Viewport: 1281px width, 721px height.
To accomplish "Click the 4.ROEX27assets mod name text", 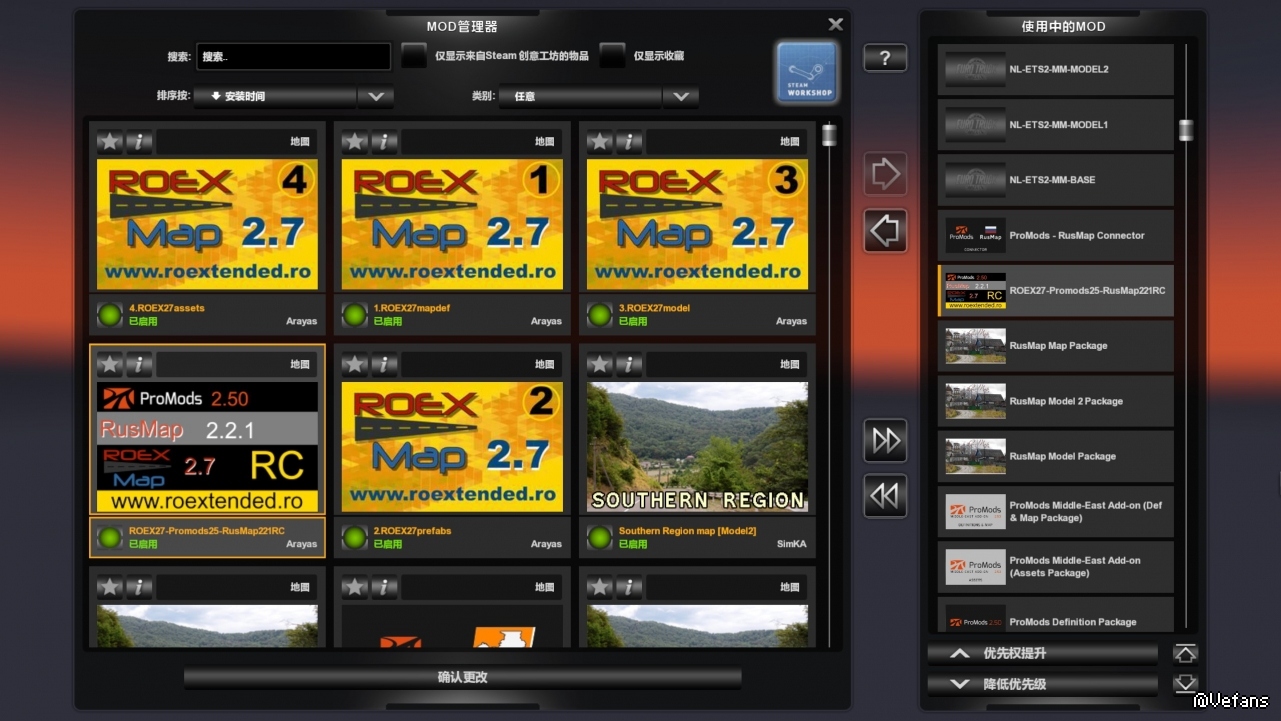I will 166,308.
